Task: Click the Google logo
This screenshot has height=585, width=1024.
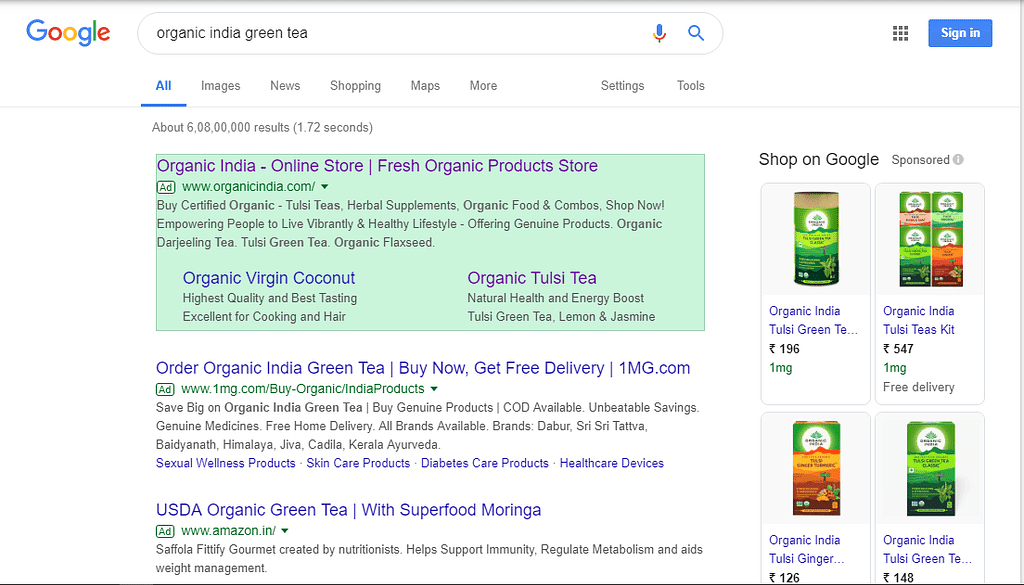Action: click(68, 32)
